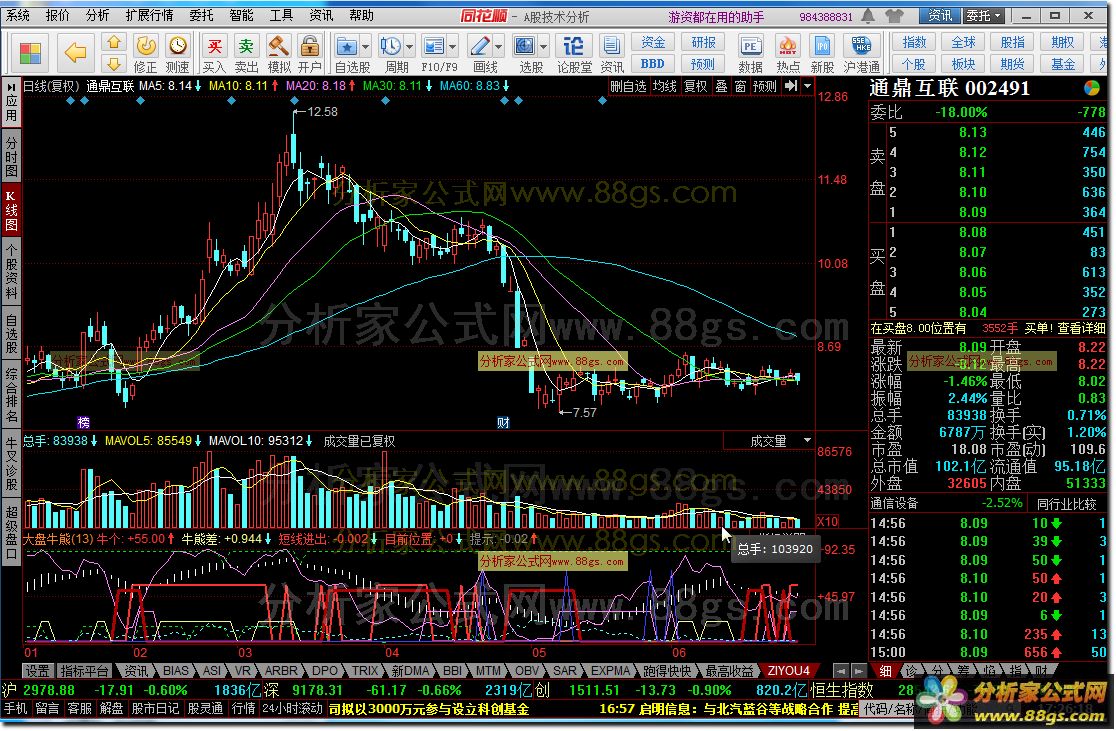
Task: Click the 热点 HOT flame icon
Action: (x=787, y=46)
